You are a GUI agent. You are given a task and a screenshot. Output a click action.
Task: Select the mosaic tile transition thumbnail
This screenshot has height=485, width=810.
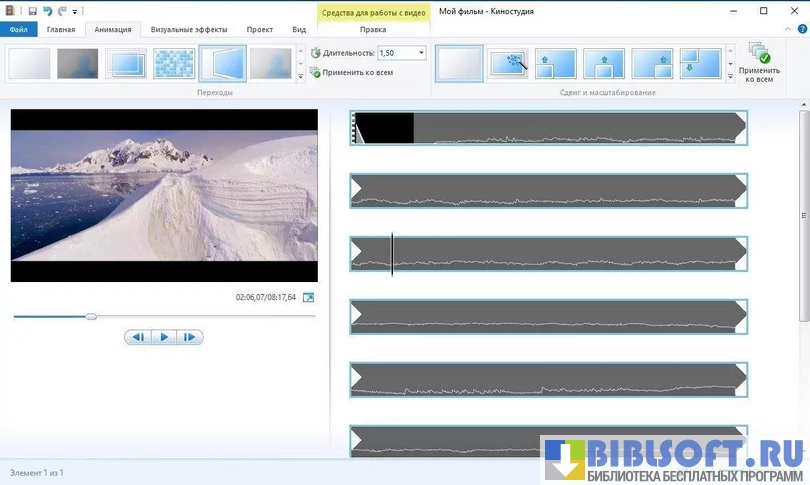coord(174,64)
